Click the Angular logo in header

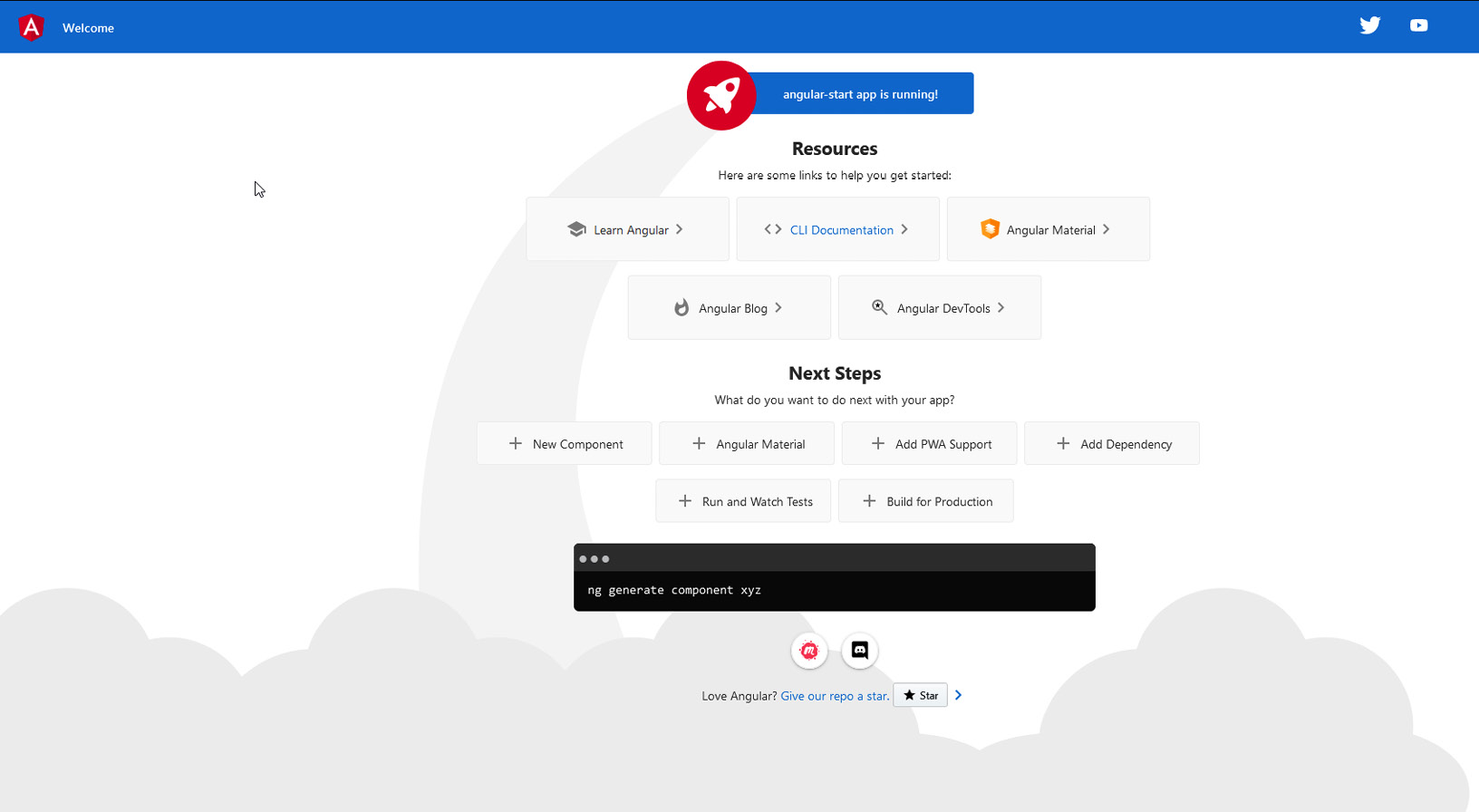(32, 27)
